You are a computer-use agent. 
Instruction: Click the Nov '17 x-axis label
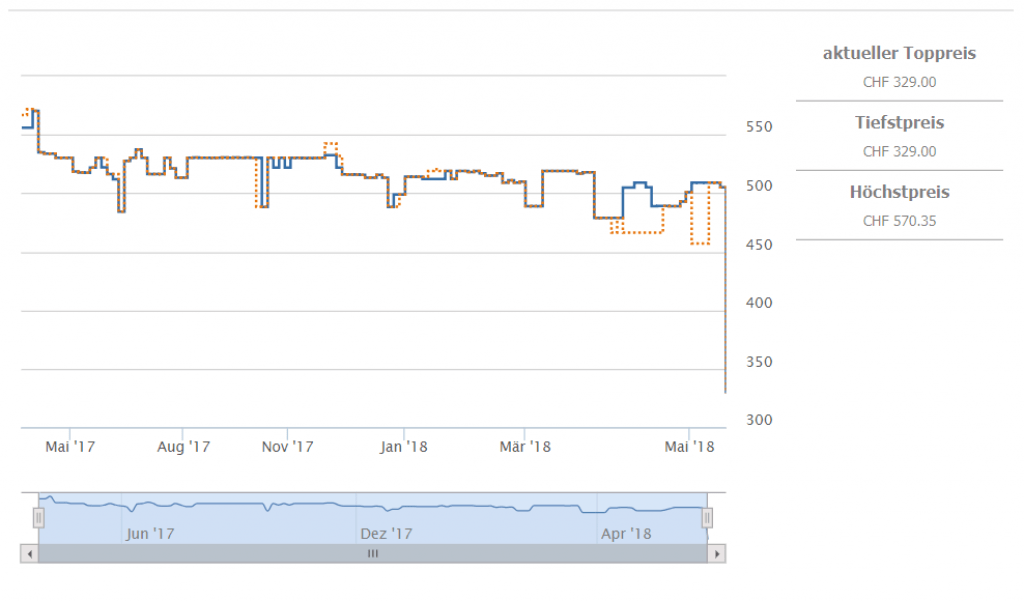click(289, 447)
